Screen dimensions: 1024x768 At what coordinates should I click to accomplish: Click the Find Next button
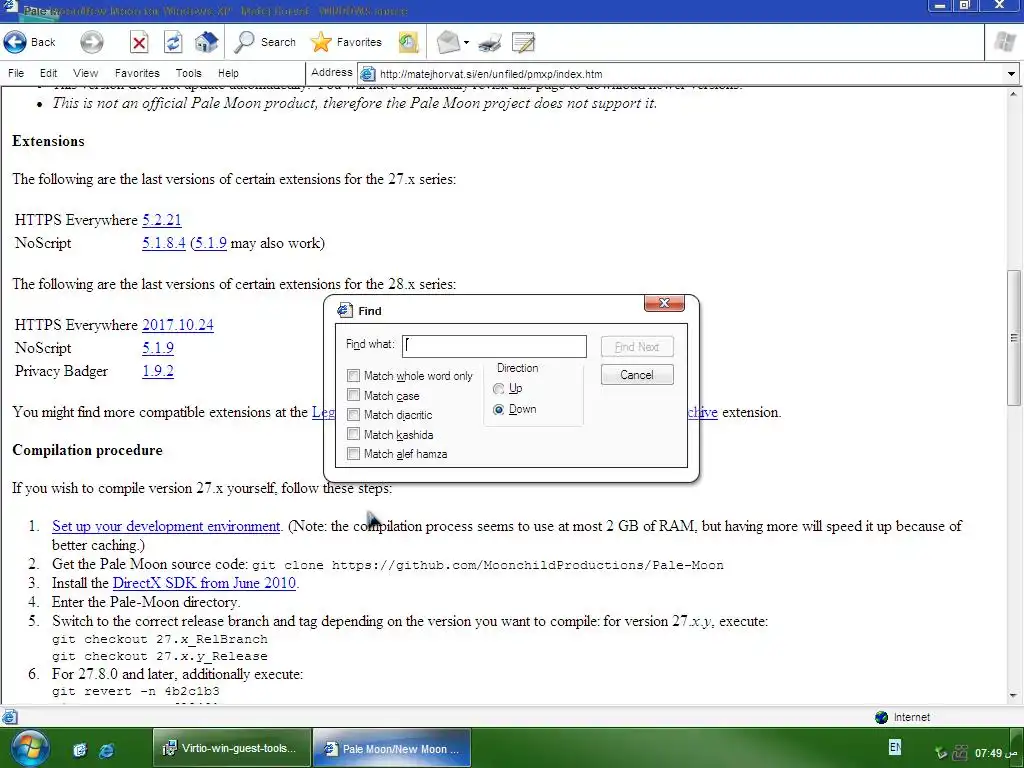637,347
